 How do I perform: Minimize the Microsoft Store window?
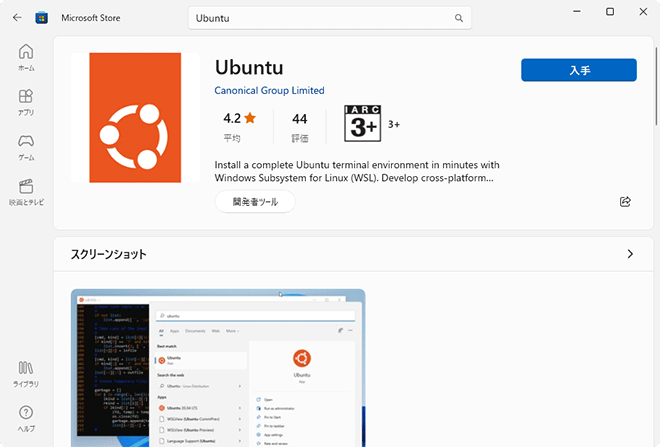click(577, 11)
